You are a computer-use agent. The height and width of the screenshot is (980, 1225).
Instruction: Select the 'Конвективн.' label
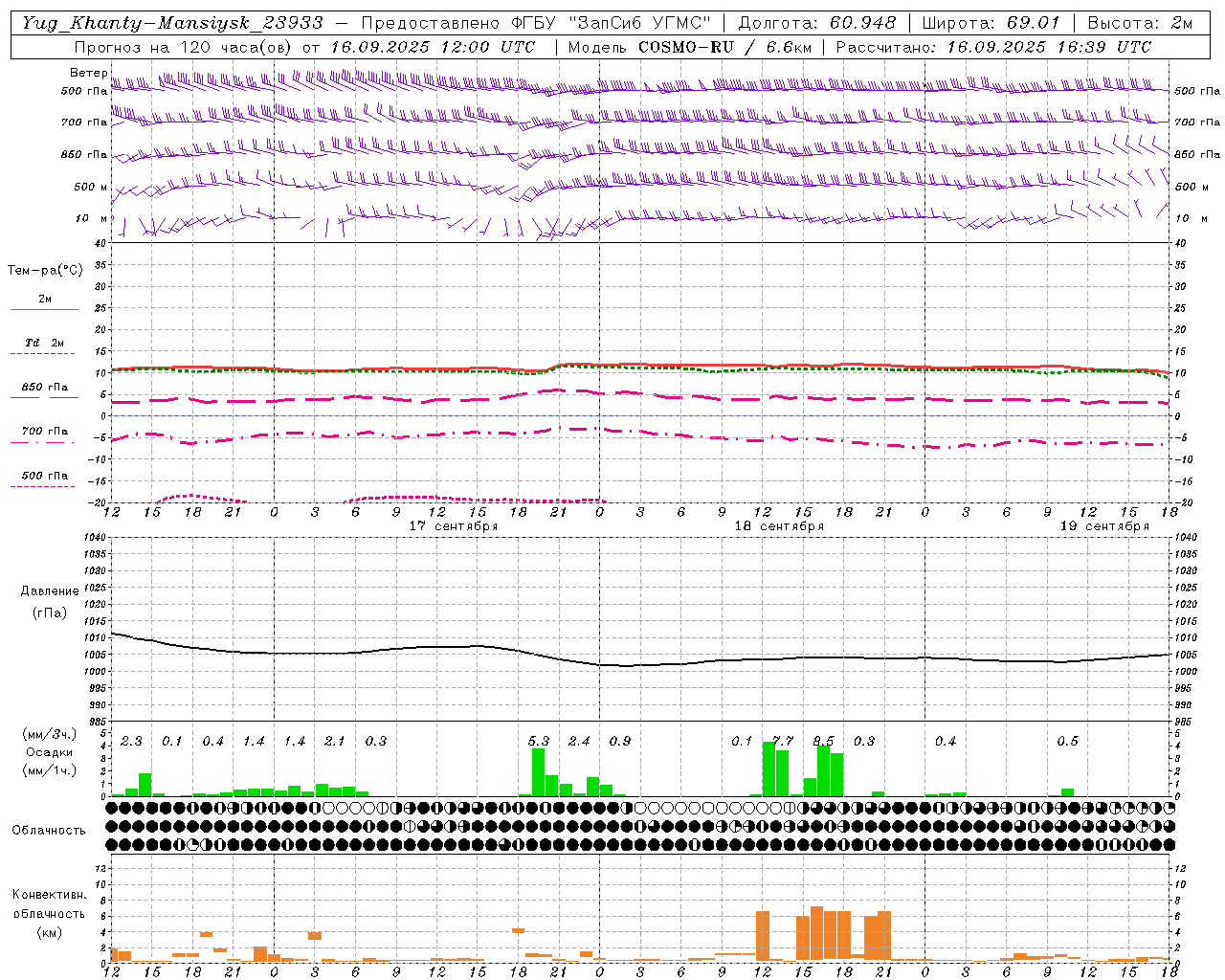50,895
